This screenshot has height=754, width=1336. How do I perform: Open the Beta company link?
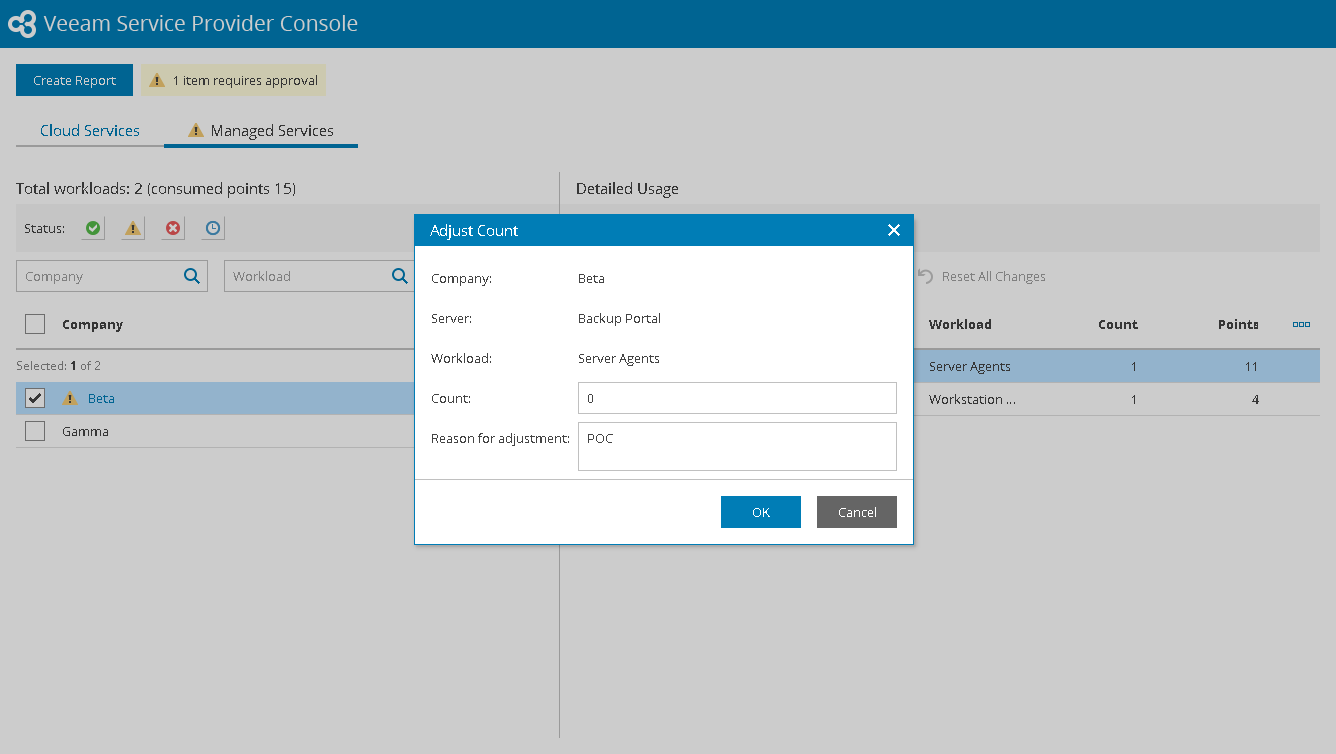click(101, 398)
